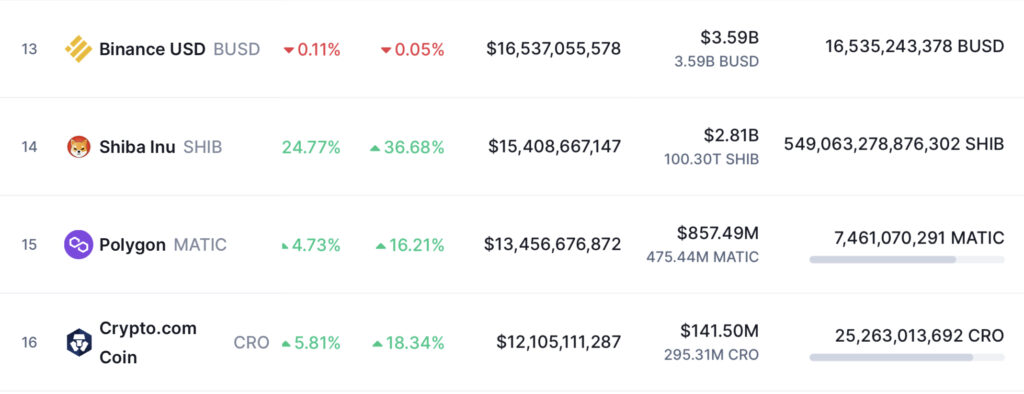1024x394 pixels.
Task: Click the SHIB circulating supply value
Action: [x=894, y=144]
